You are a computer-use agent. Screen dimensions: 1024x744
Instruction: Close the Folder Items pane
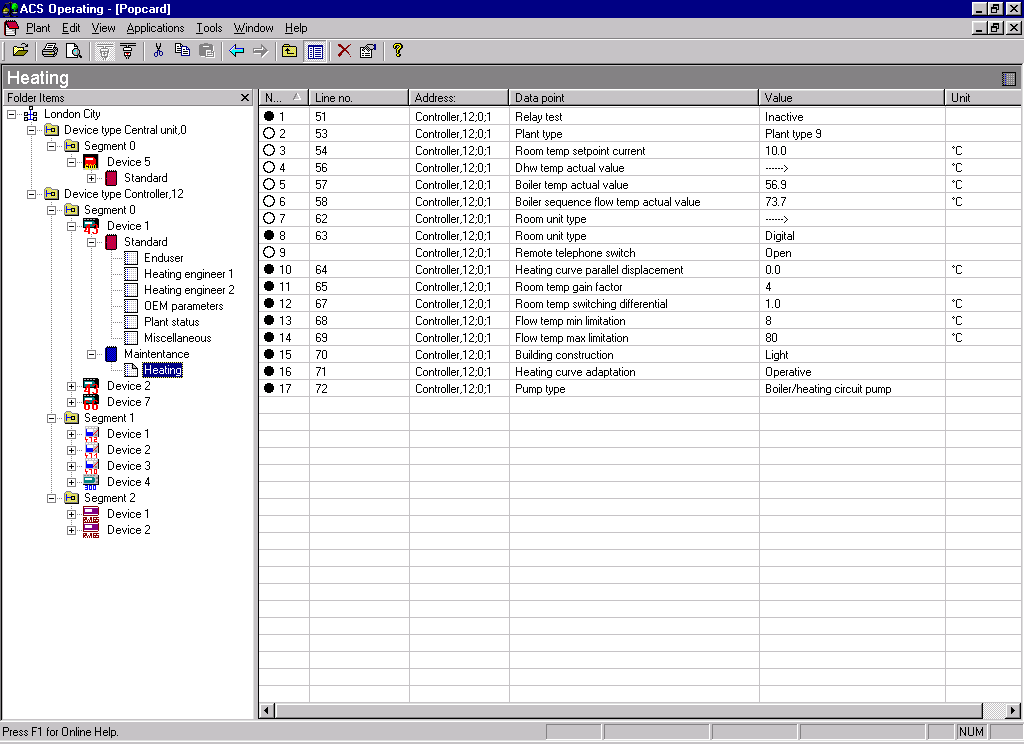[245, 98]
